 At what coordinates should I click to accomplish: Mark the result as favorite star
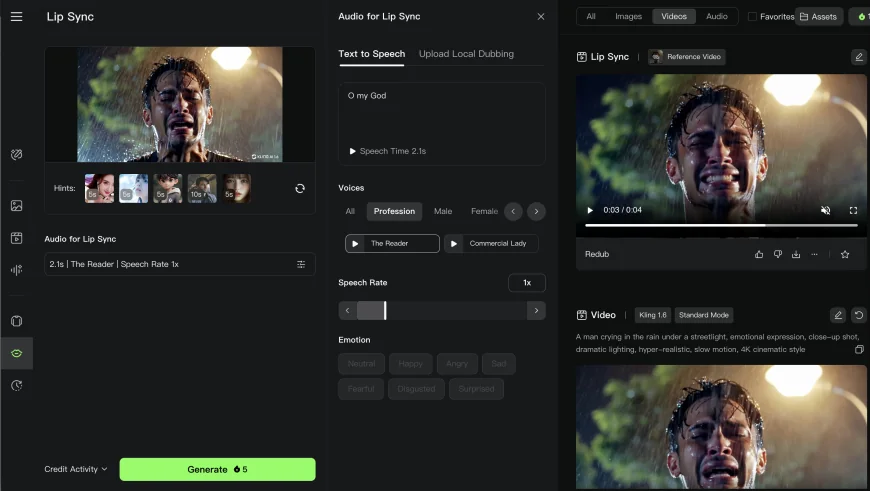click(x=845, y=254)
